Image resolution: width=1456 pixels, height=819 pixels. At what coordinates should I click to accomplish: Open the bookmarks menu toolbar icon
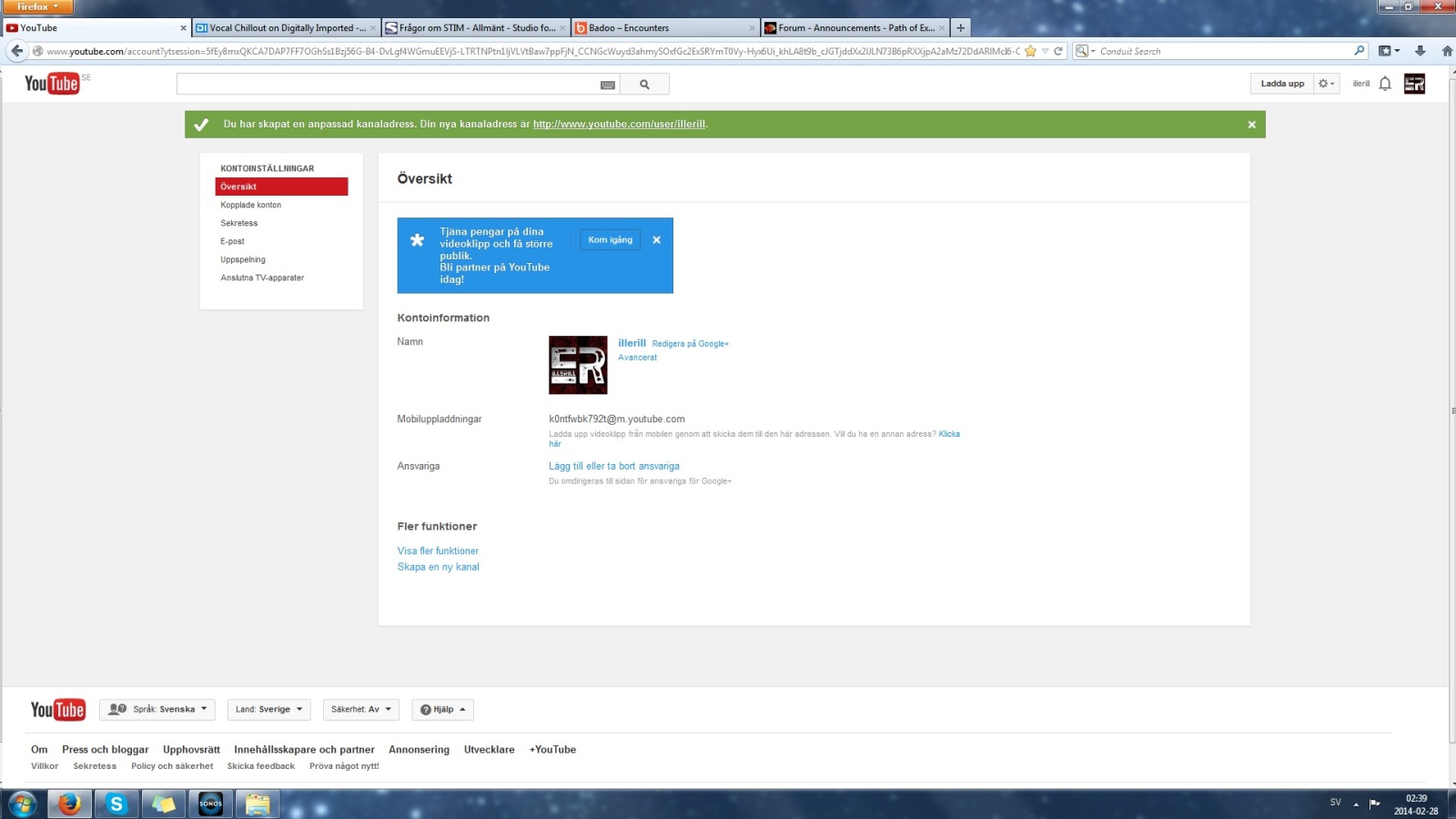(x=1389, y=51)
